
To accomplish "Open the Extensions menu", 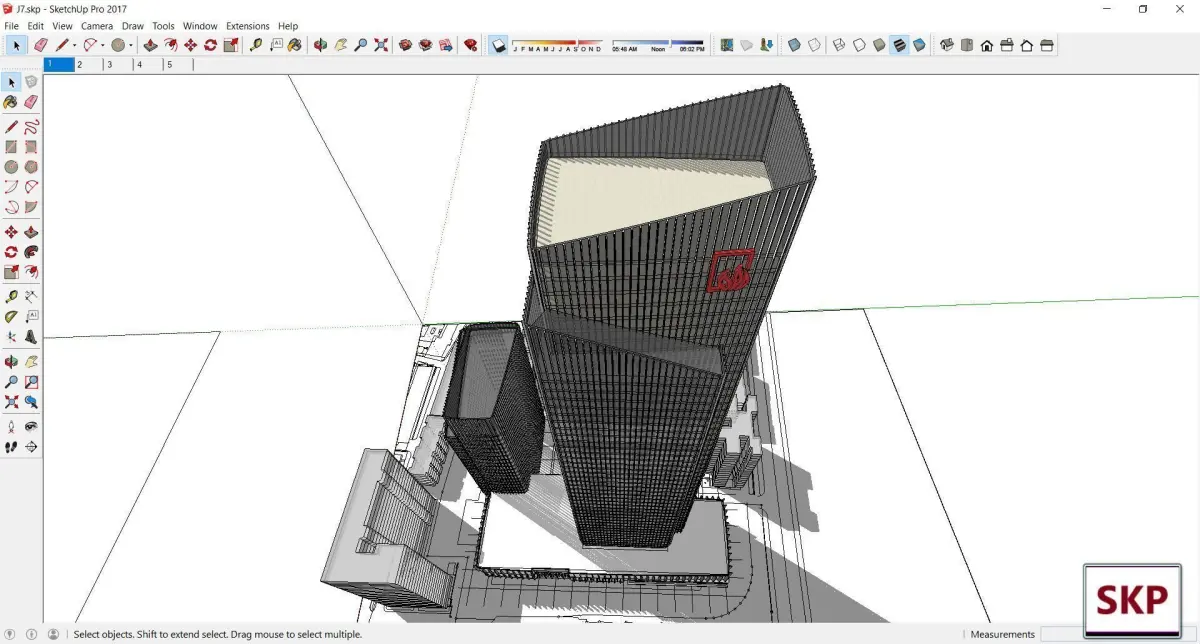I will click(248, 26).
